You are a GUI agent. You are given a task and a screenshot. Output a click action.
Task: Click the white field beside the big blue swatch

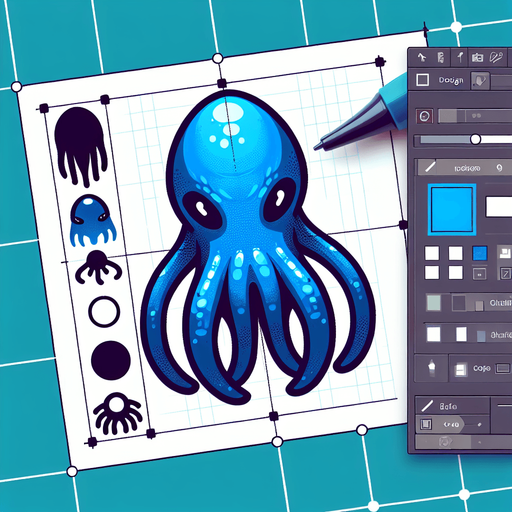499,207
